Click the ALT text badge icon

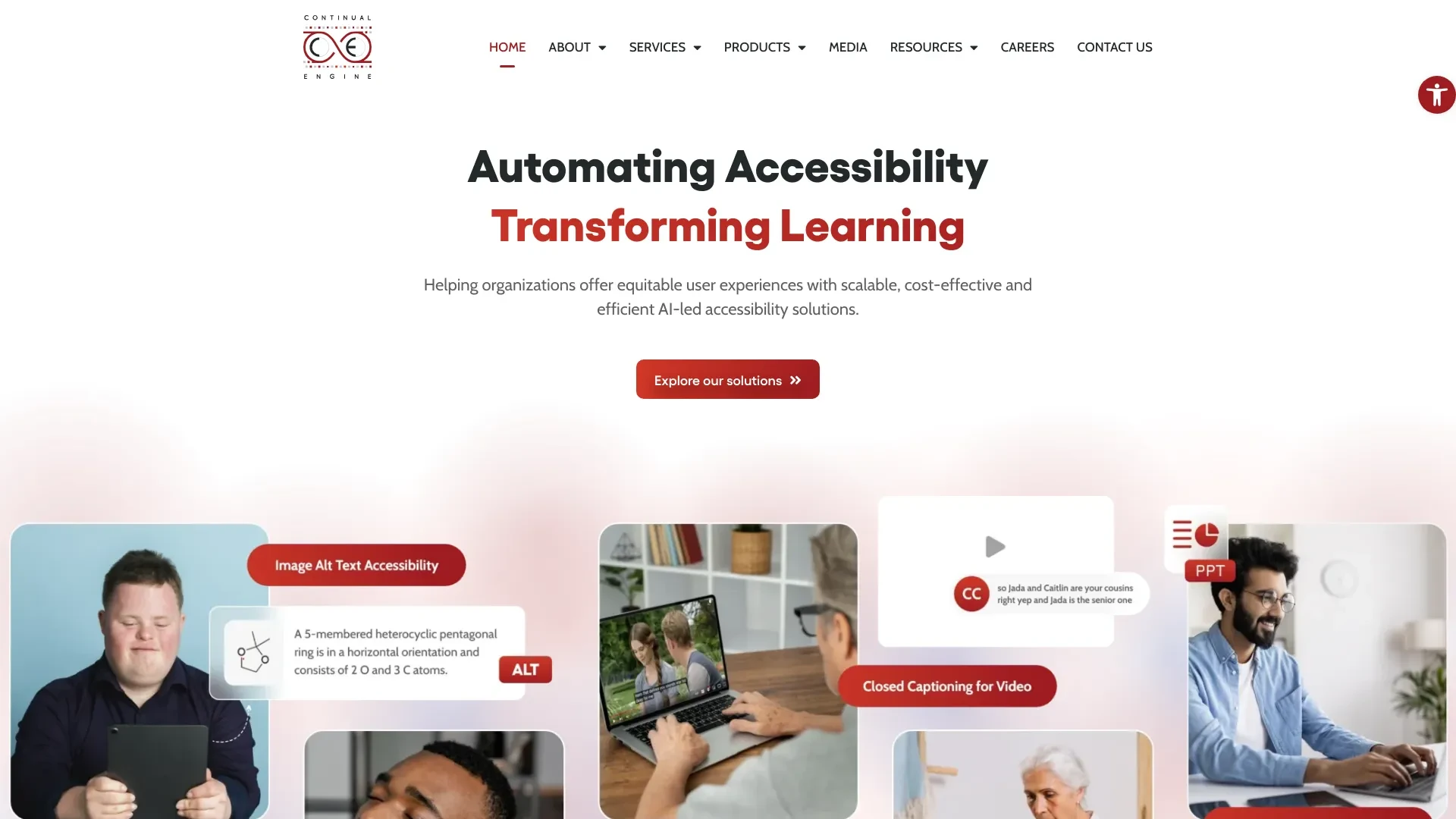524,669
